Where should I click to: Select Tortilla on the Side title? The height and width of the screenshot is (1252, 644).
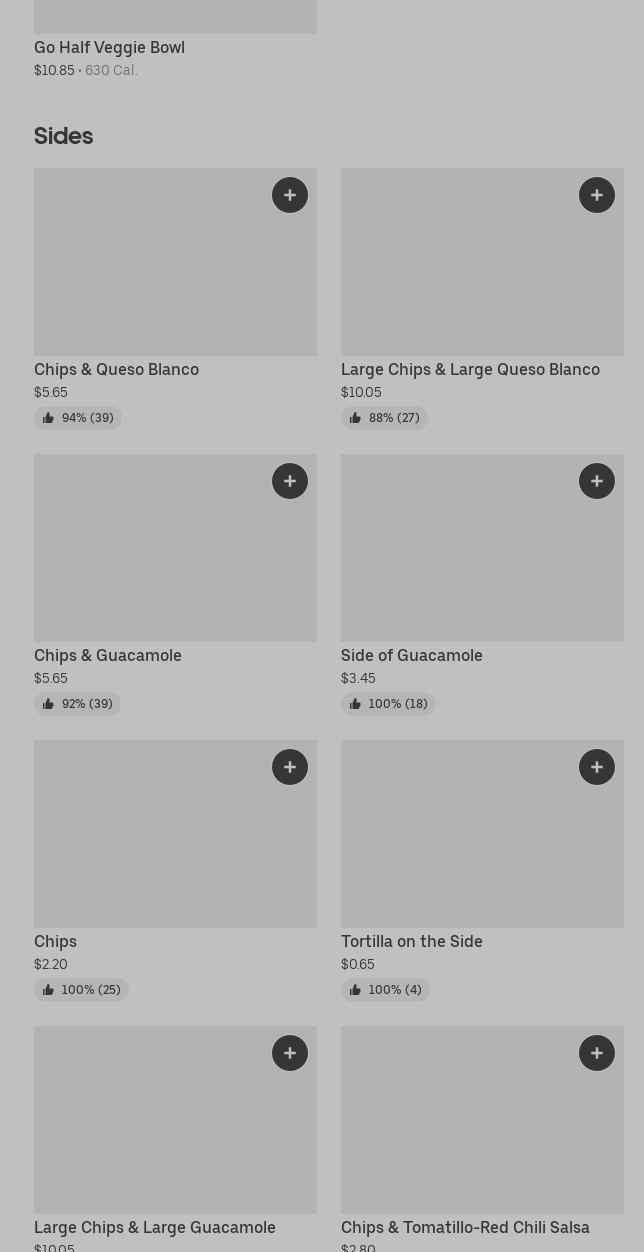tap(411, 941)
